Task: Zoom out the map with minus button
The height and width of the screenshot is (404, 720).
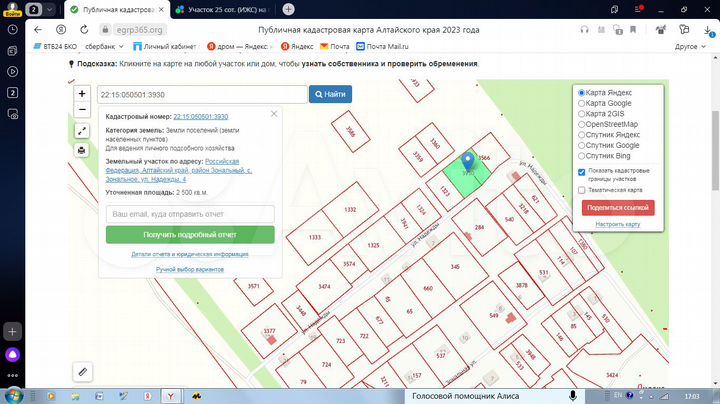Action: pos(82,109)
